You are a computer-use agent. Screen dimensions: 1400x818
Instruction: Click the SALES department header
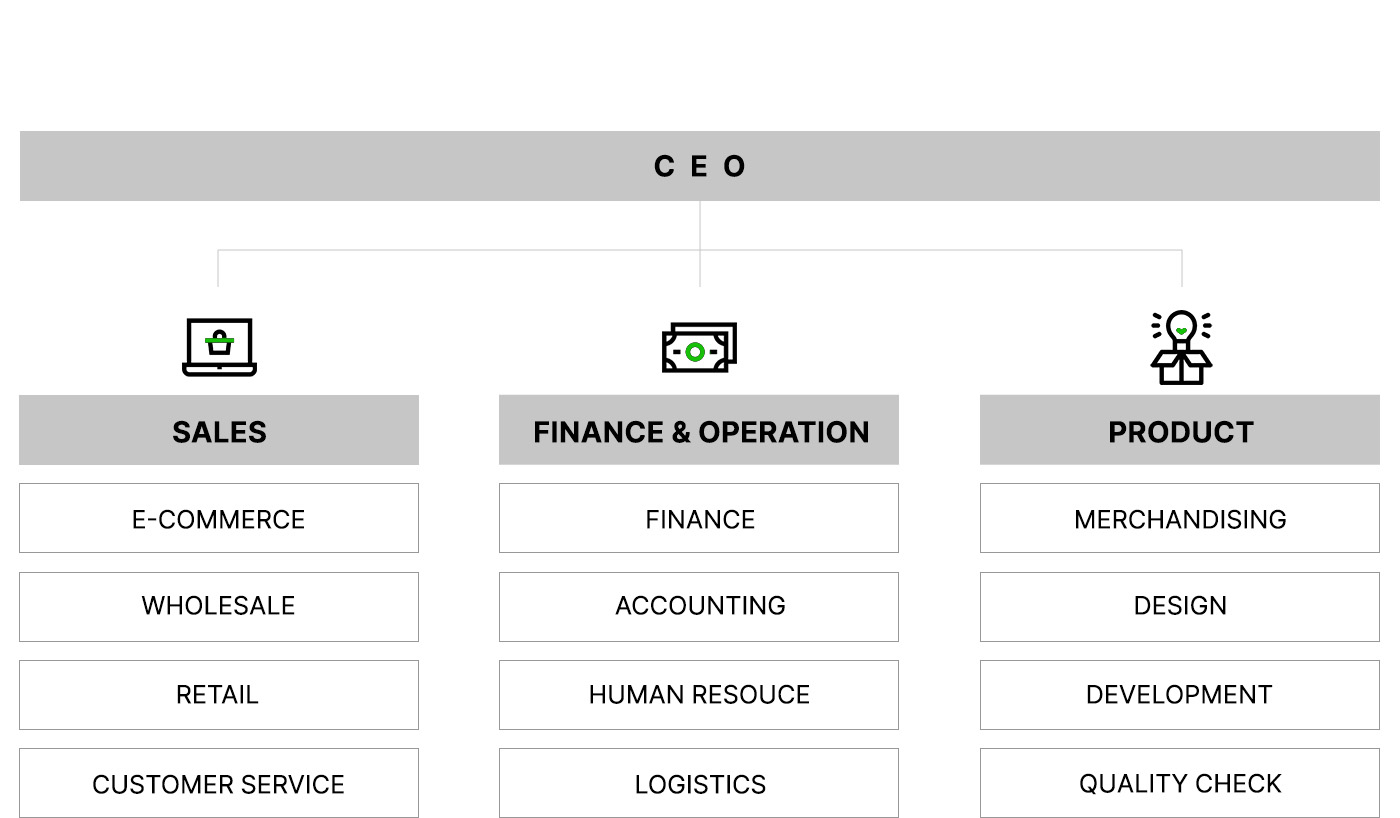point(219,431)
